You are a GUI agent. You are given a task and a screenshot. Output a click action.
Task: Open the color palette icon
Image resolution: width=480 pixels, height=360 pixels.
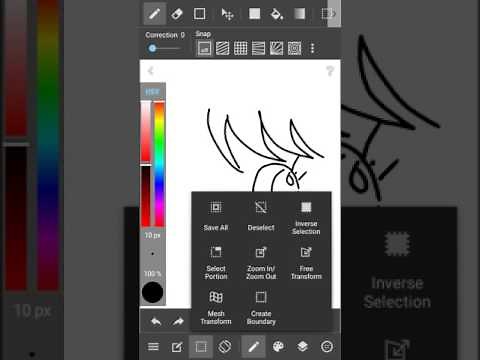tap(278, 347)
